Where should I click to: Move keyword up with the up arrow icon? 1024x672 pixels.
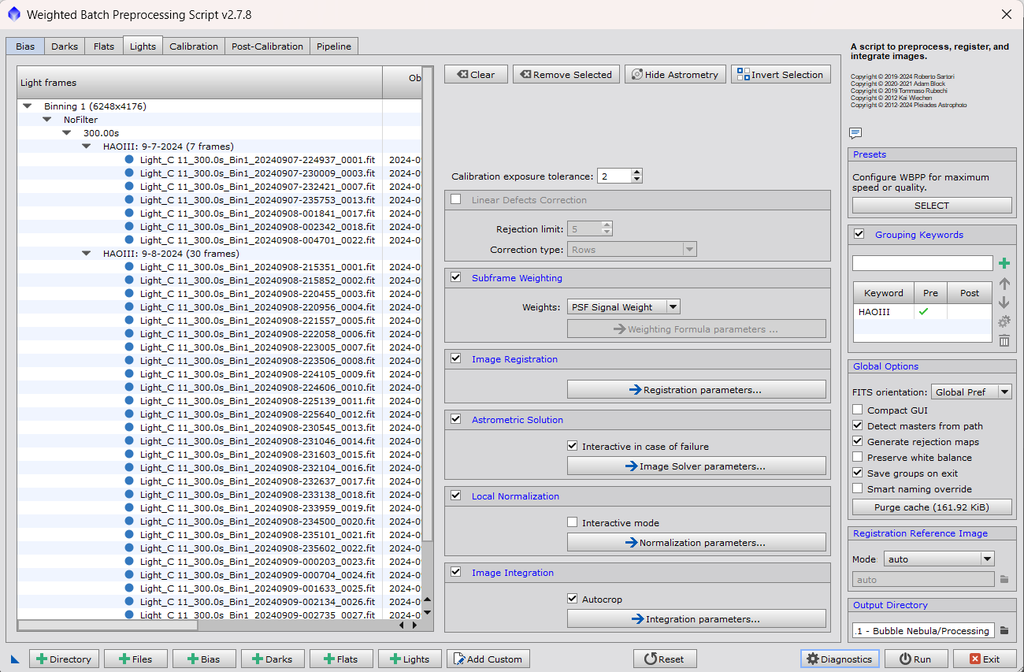(x=1004, y=284)
